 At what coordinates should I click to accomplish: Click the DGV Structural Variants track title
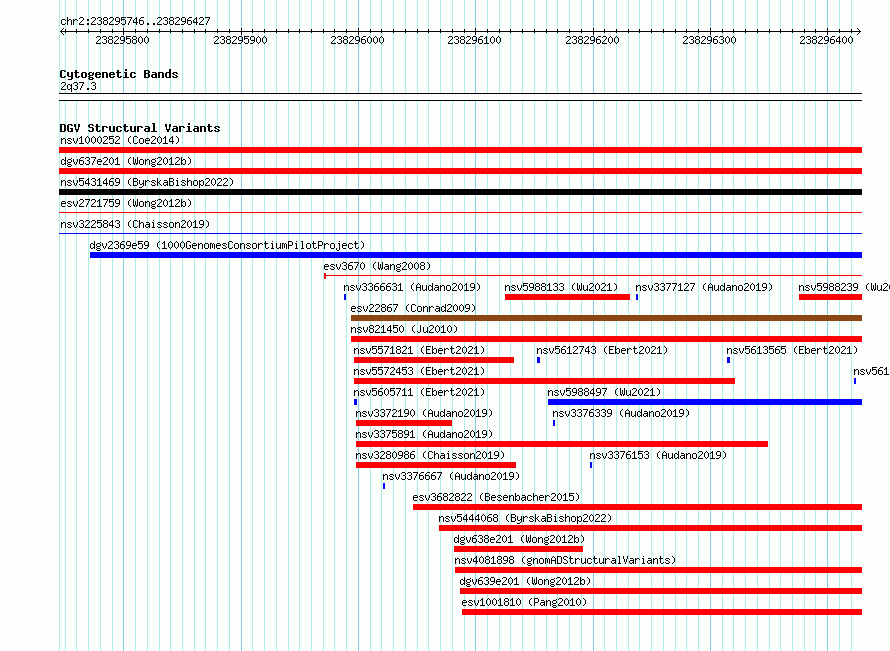click(x=140, y=128)
